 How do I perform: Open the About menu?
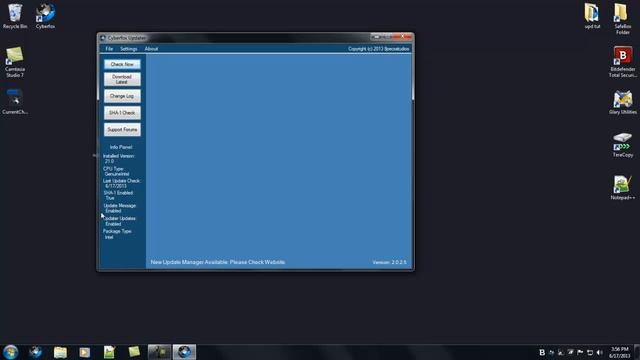[x=151, y=49]
